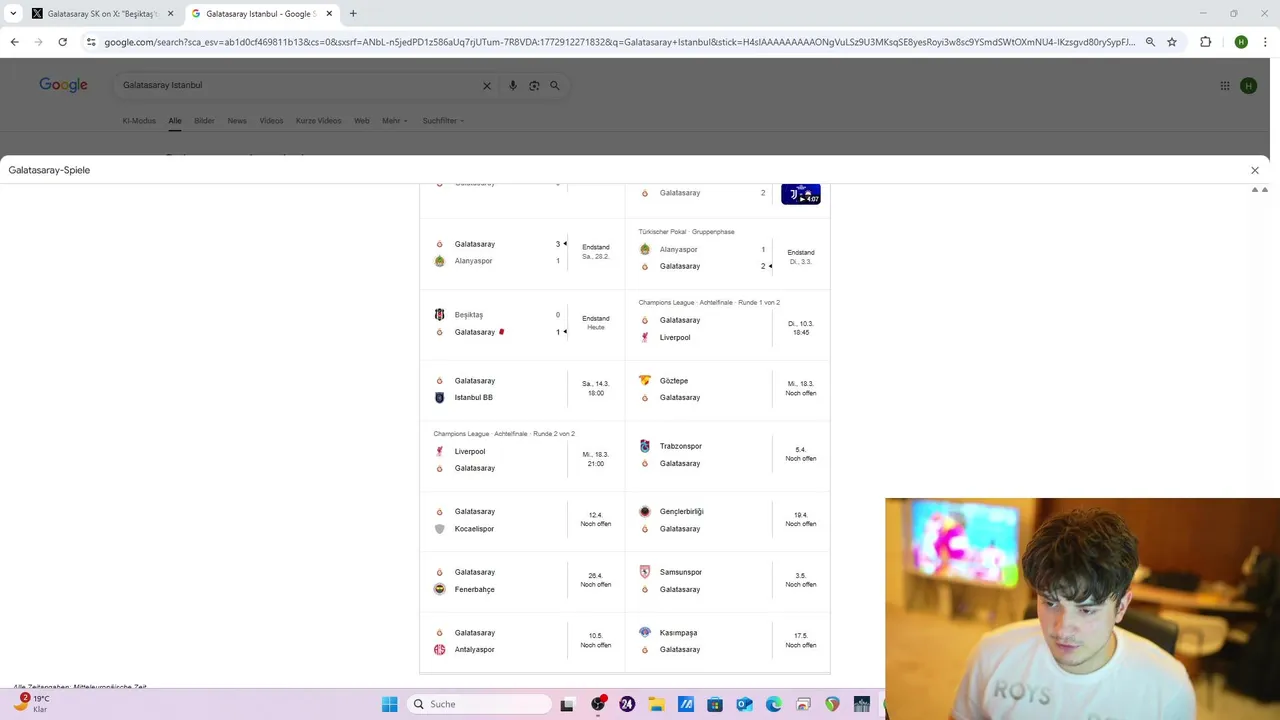The image size is (1280, 720).
Task: Click the taskbar Suche search box
Action: click(481, 704)
